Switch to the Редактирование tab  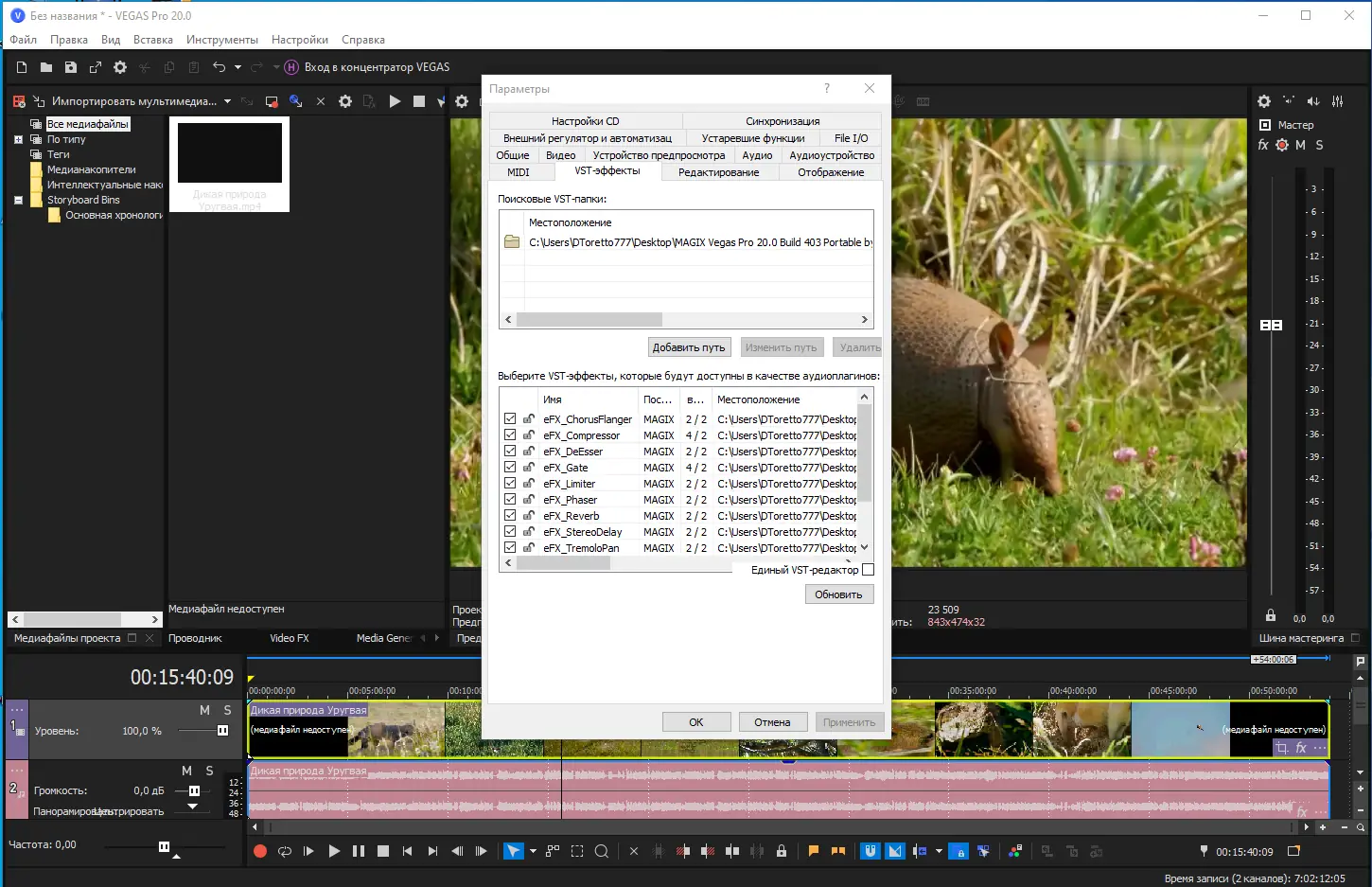pos(719,172)
